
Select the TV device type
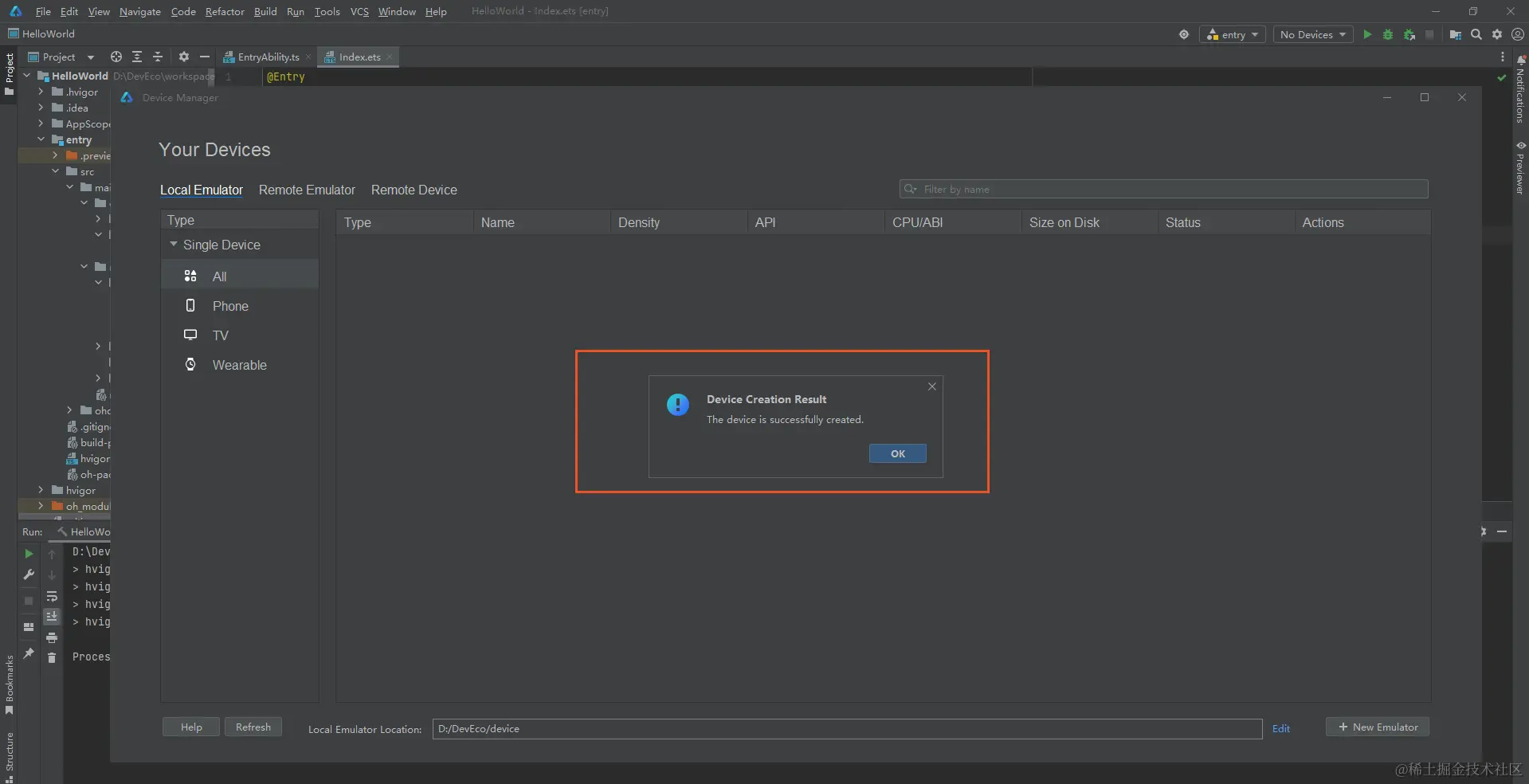click(240, 335)
